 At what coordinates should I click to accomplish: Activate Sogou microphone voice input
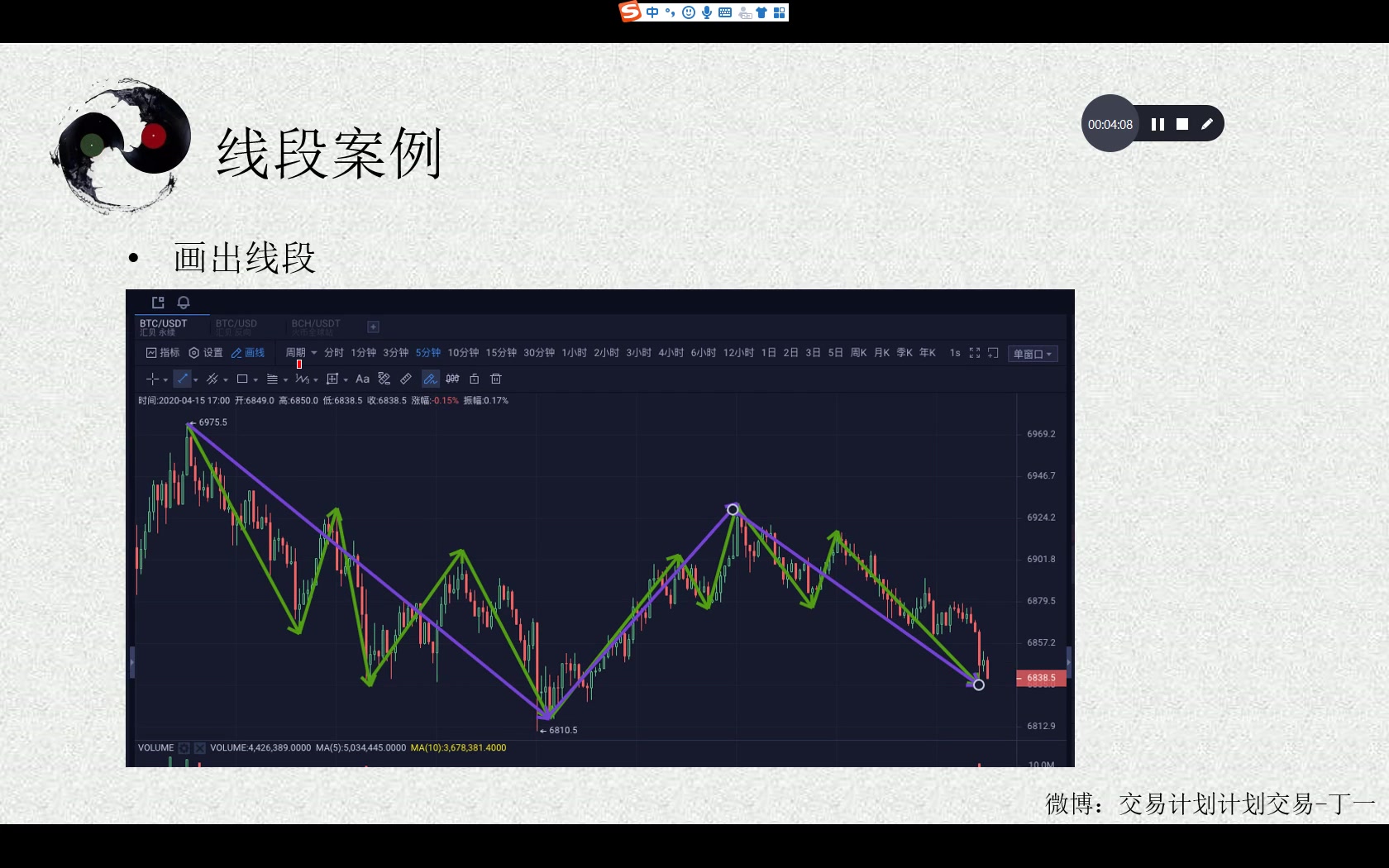pyautogui.click(x=707, y=12)
